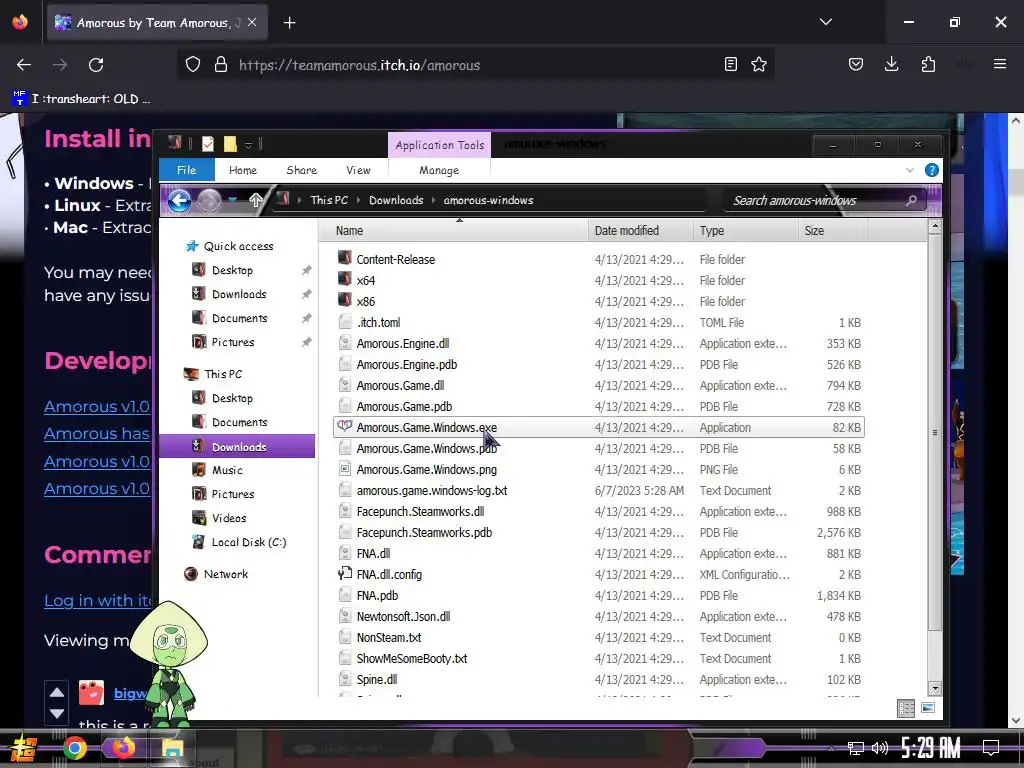Screen dimensions: 1024x768
Task: Select Network in navigation pane
Action: [x=225, y=574]
